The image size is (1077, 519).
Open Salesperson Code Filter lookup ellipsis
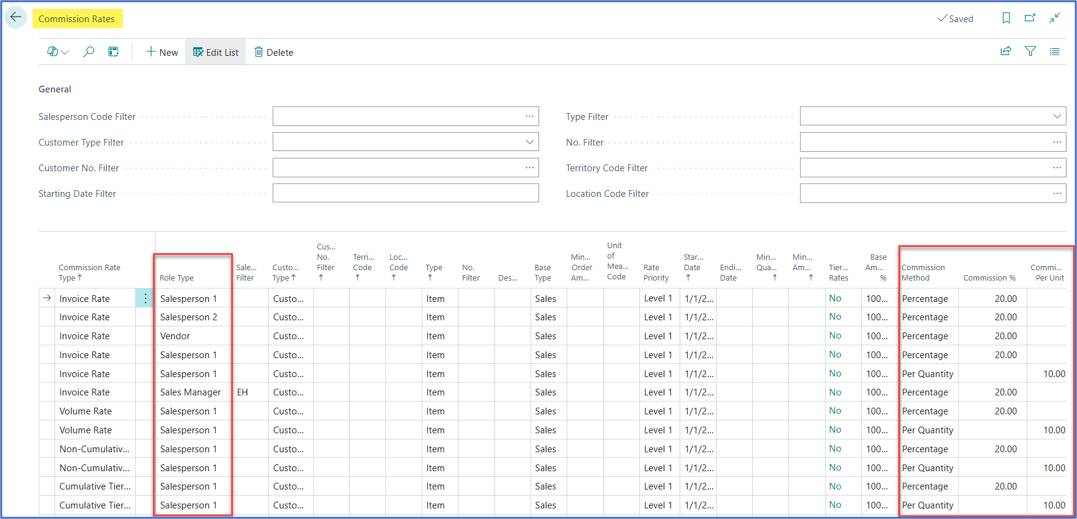pyautogui.click(x=530, y=116)
